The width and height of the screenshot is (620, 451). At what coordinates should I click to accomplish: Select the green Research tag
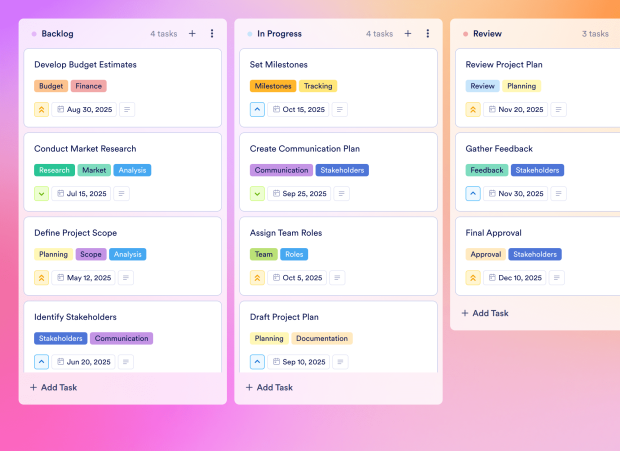(x=54, y=170)
